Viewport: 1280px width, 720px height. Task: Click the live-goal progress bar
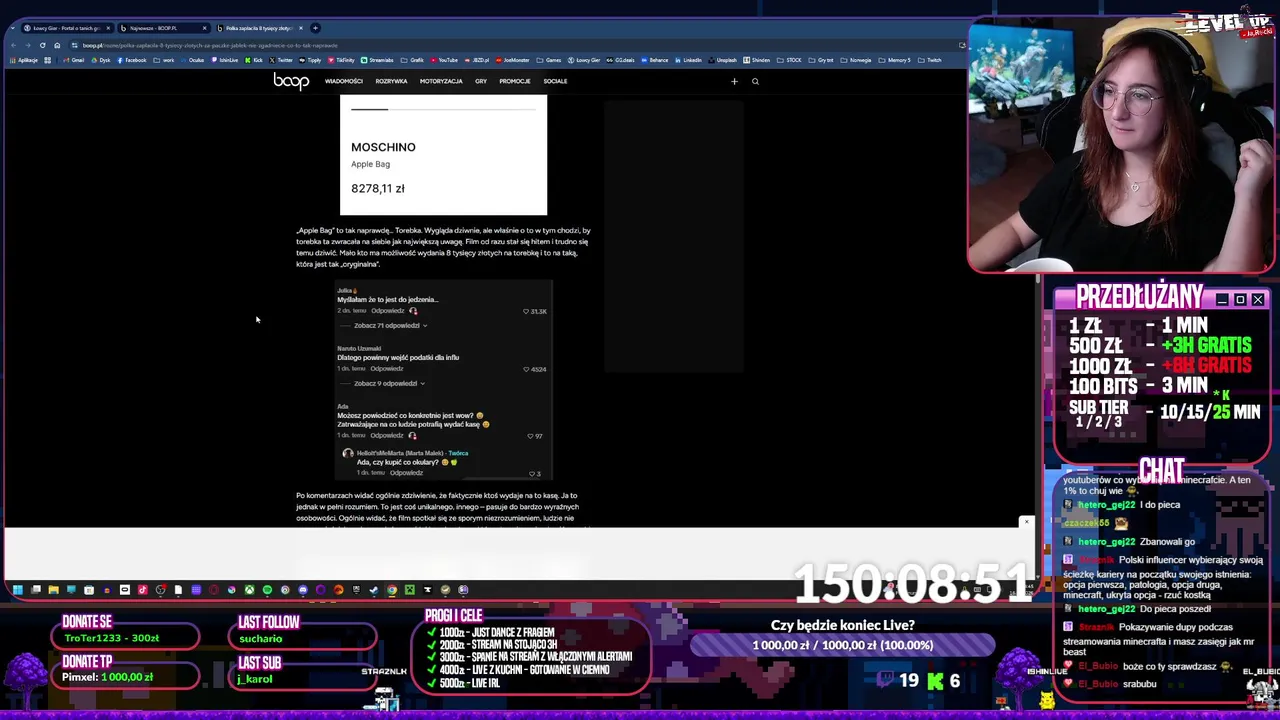pyautogui.click(x=842, y=645)
